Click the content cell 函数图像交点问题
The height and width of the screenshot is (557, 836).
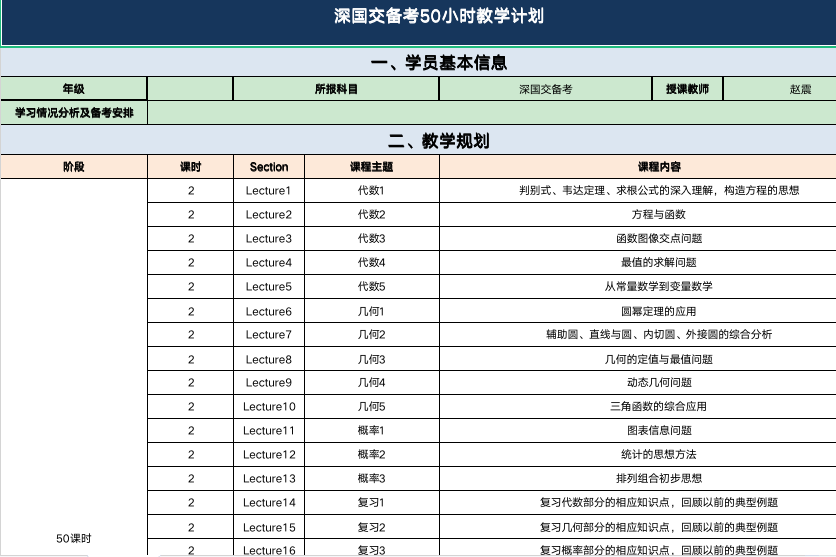(638, 238)
